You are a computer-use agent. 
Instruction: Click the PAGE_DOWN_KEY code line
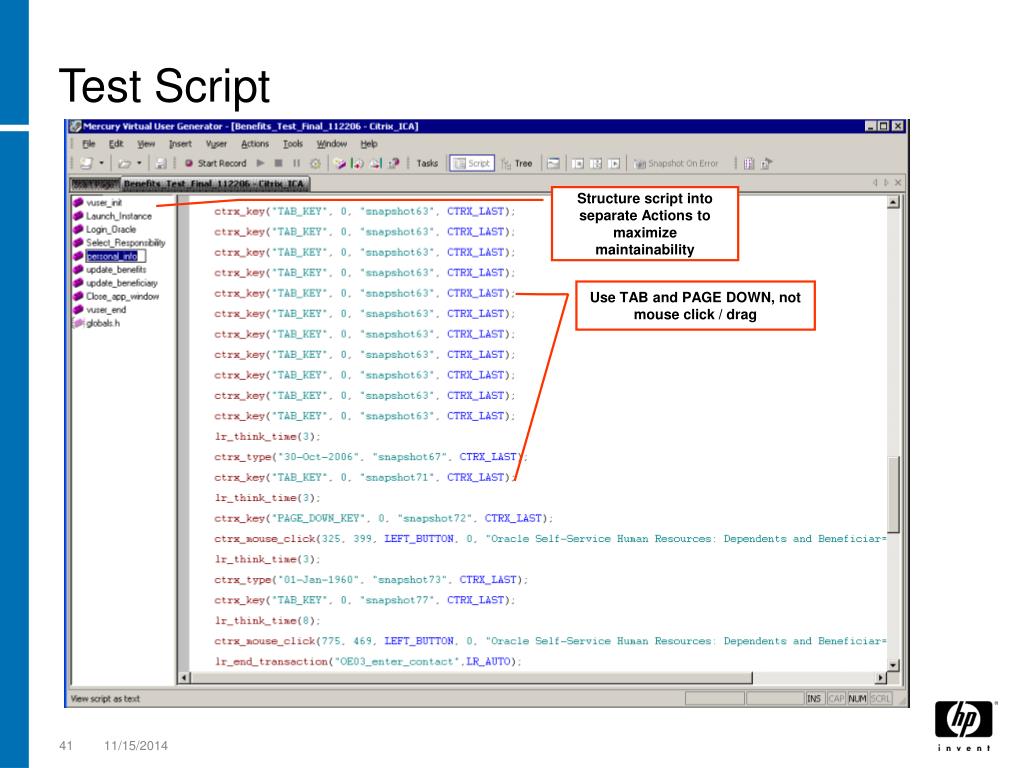(x=383, y=519)
